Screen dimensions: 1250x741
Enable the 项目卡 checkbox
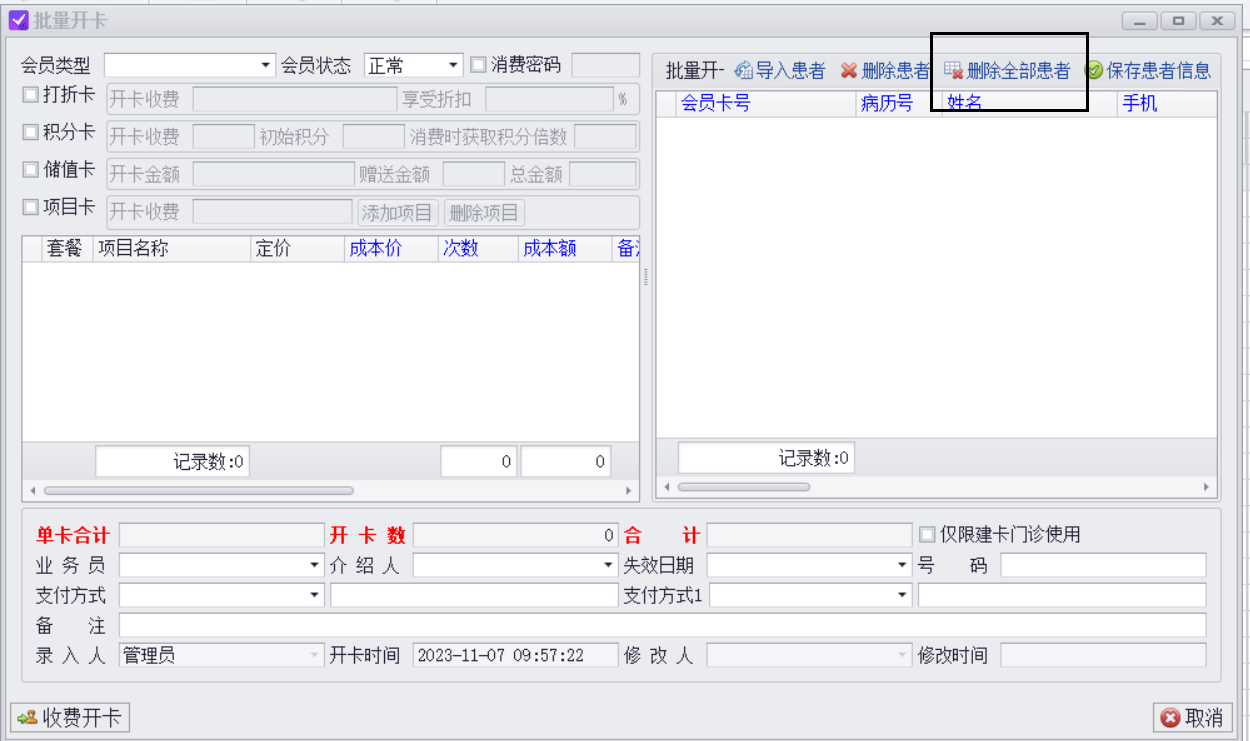click(x=30, y=207)
